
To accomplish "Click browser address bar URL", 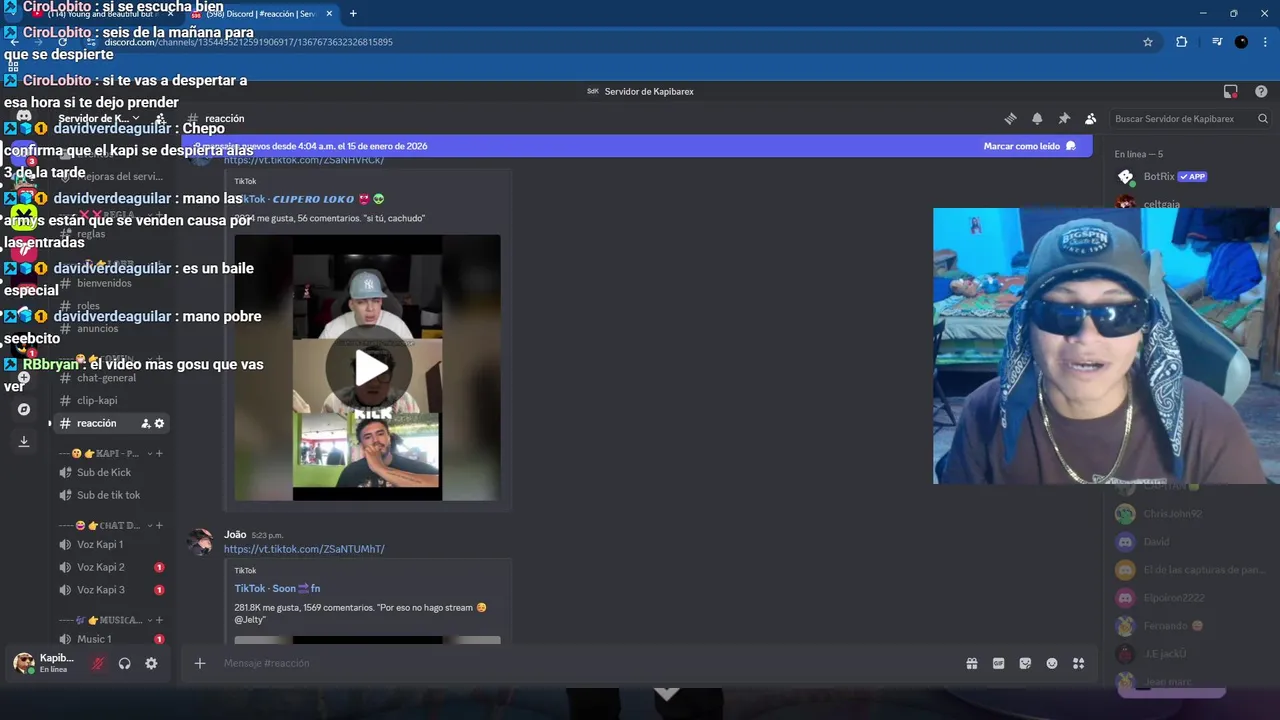I will (248, 42).
